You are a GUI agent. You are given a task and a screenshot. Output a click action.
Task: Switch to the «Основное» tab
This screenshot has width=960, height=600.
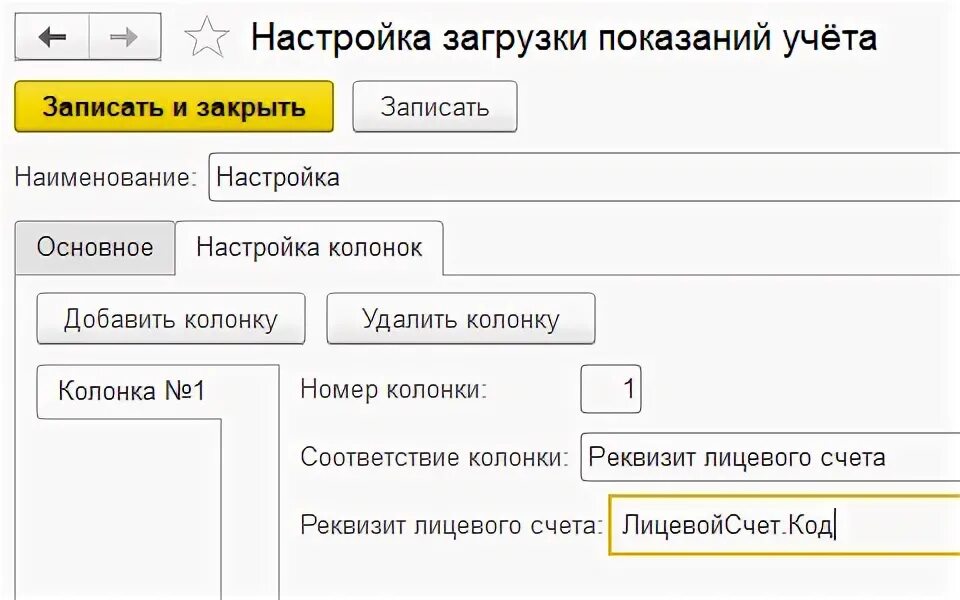[x=95, y=247]
